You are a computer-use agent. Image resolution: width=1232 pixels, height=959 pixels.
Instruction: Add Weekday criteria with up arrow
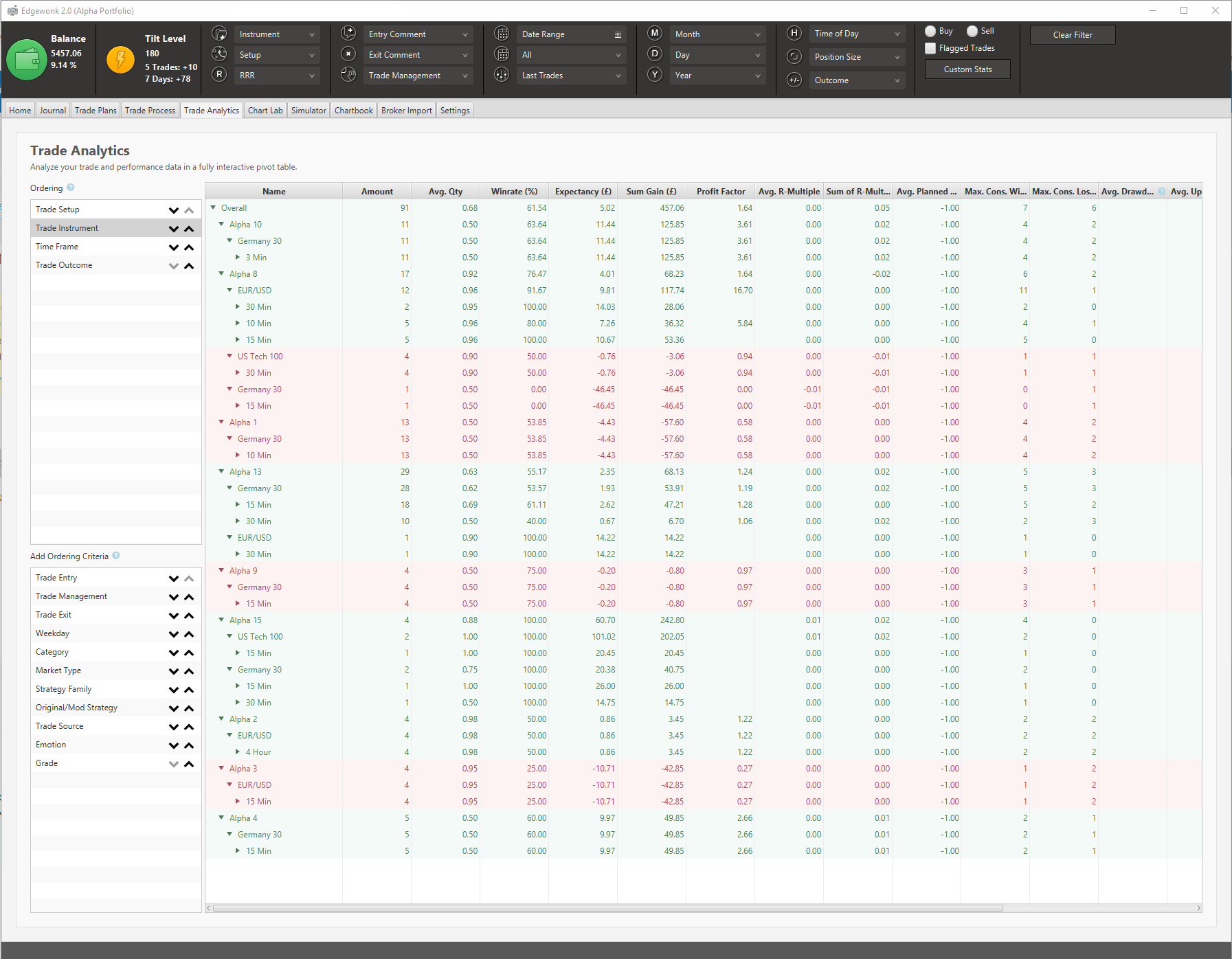[x=189, y=634]
